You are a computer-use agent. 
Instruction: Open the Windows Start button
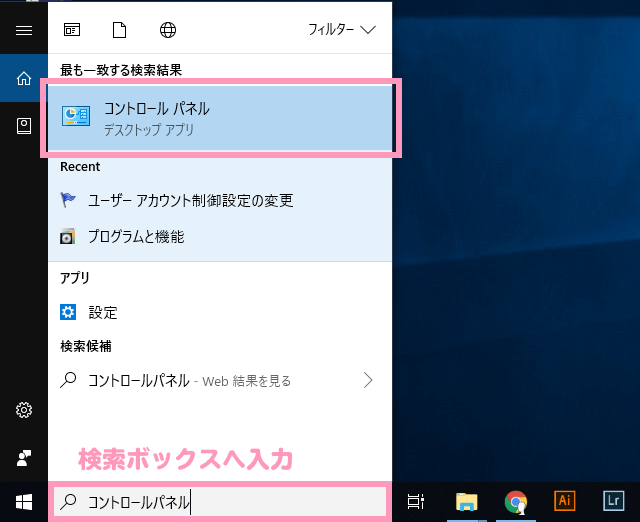point(24,502)
